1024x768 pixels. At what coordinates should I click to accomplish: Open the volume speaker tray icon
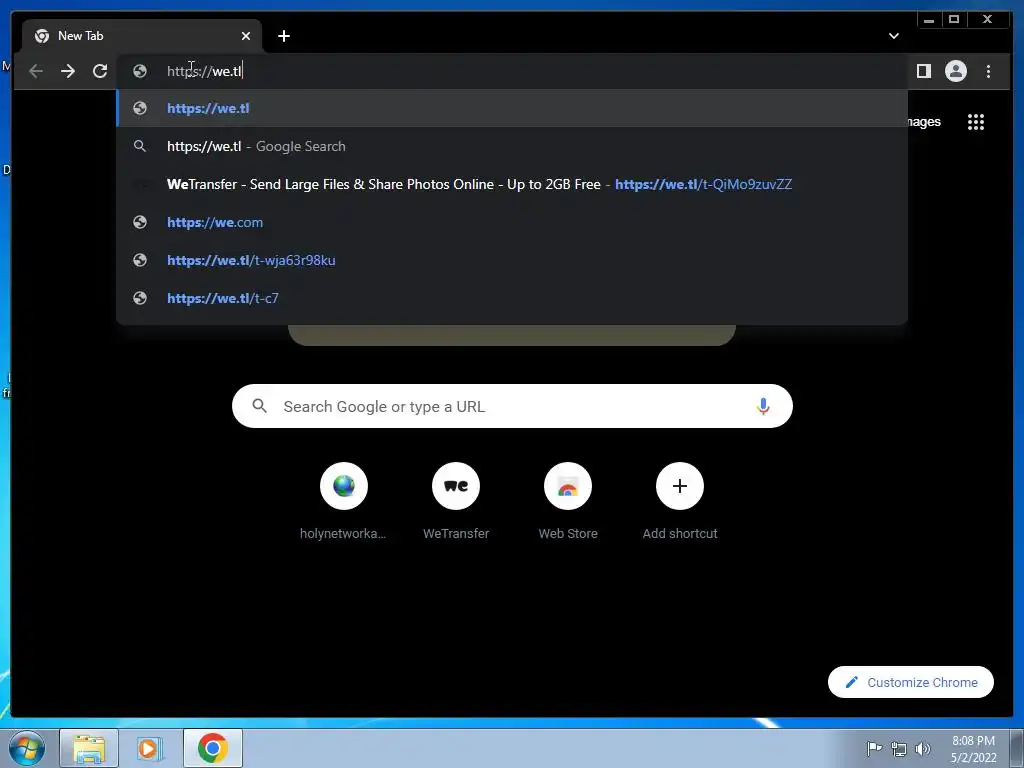923,748
